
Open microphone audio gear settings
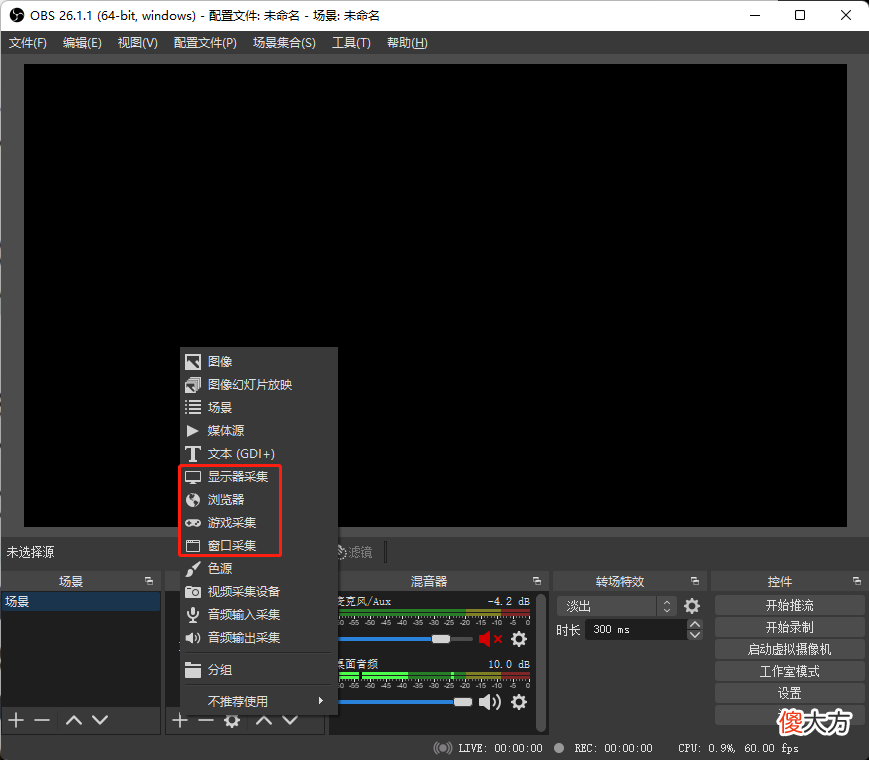[x=519, y=639]
